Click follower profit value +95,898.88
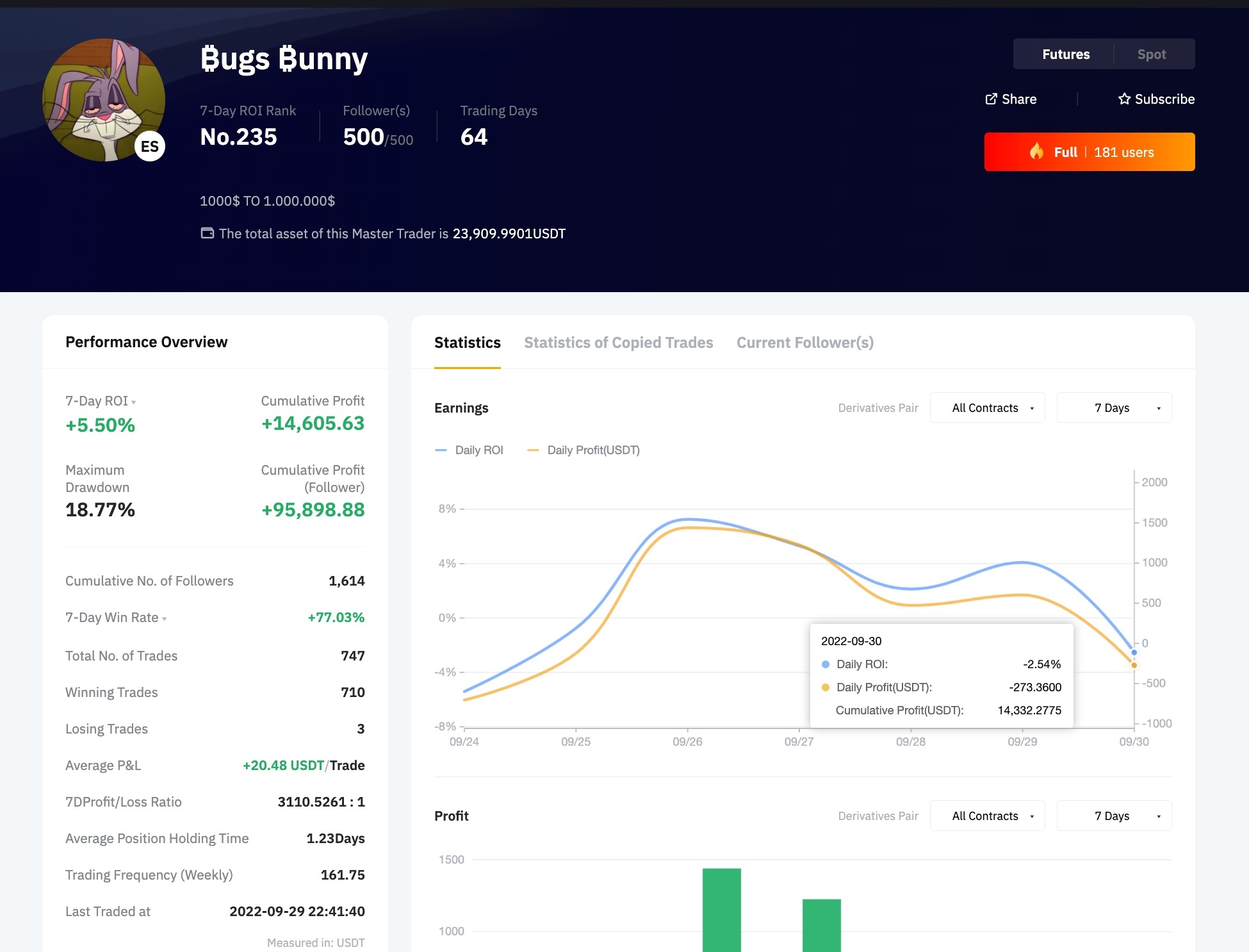 [x=313, y=509]
